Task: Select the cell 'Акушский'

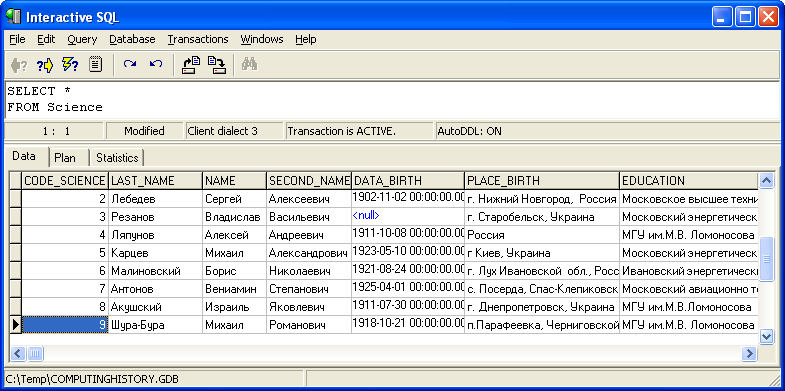Action: click(156, 307)
